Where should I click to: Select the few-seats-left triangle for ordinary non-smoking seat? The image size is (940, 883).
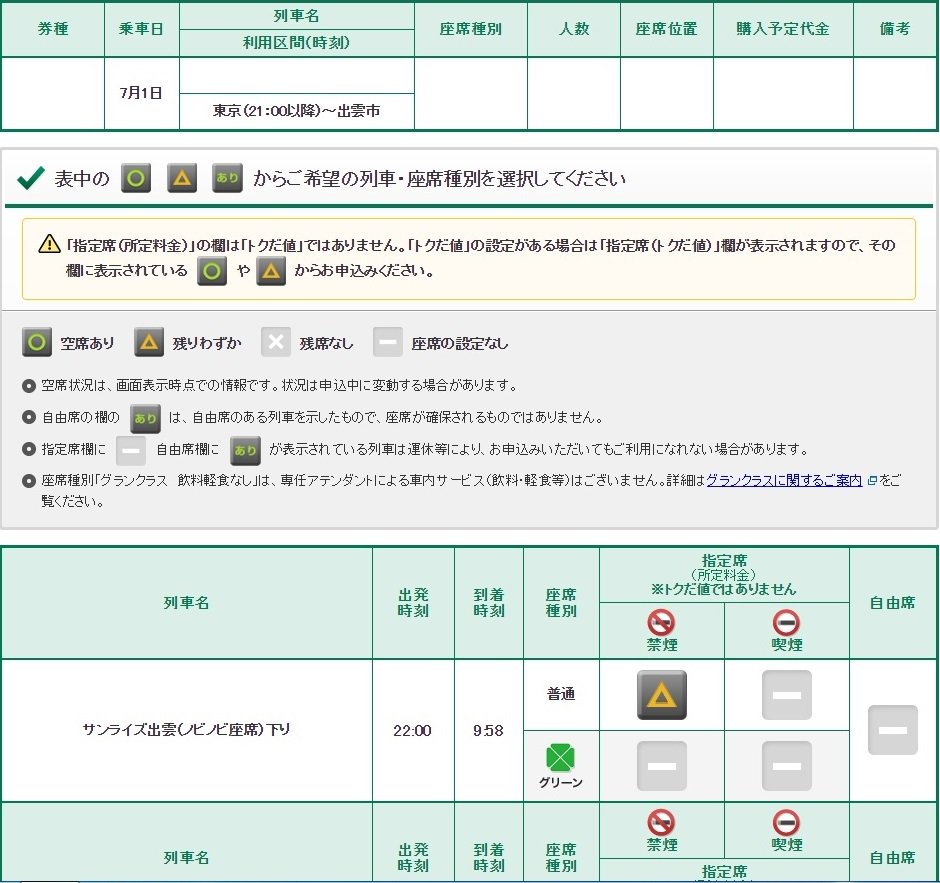pos(662,695)
